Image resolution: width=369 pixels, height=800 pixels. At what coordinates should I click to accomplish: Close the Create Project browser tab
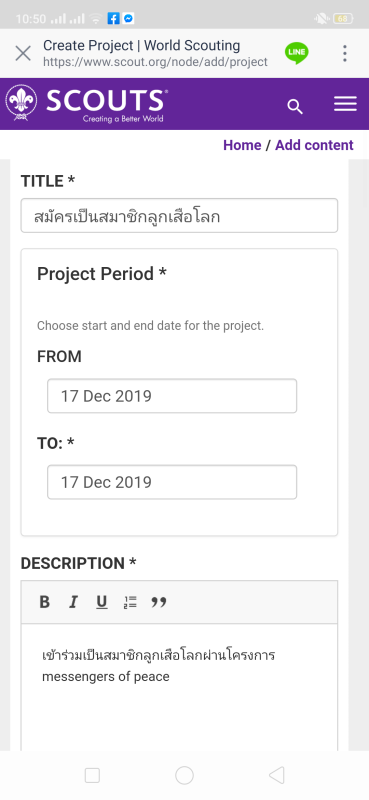(x=23, y=53)
